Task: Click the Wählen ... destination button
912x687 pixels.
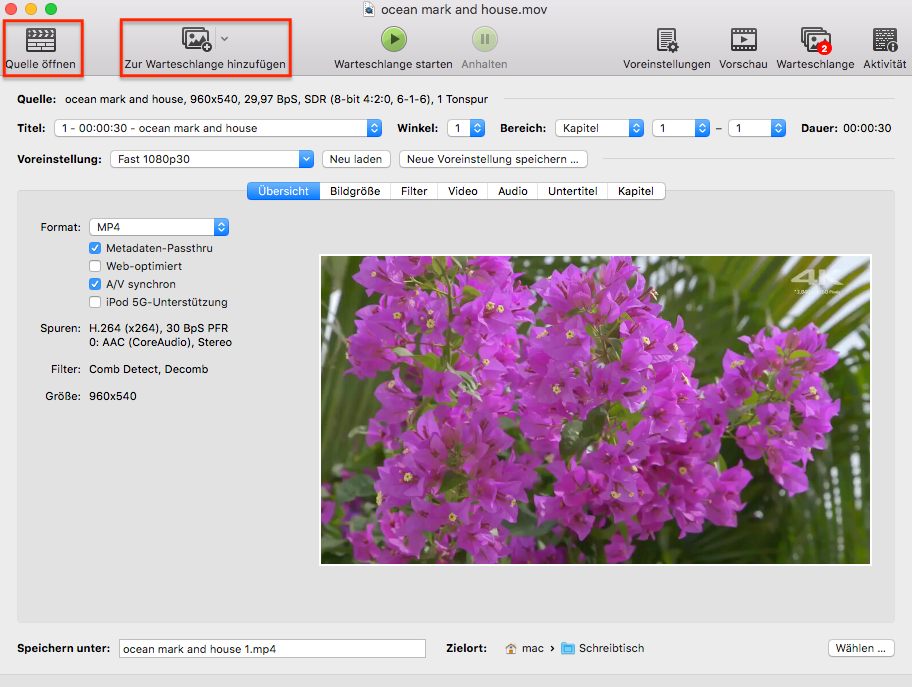Action: [860, 648]
